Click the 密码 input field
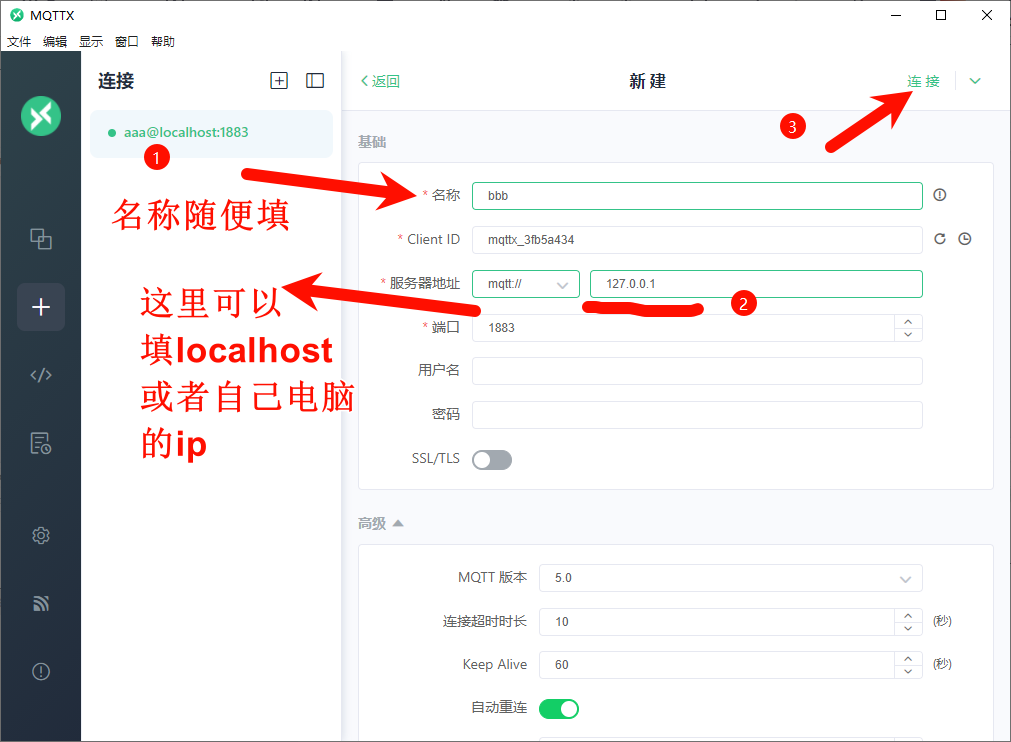This screenshot has height=742, width=1011. click(x=697, y=415)
